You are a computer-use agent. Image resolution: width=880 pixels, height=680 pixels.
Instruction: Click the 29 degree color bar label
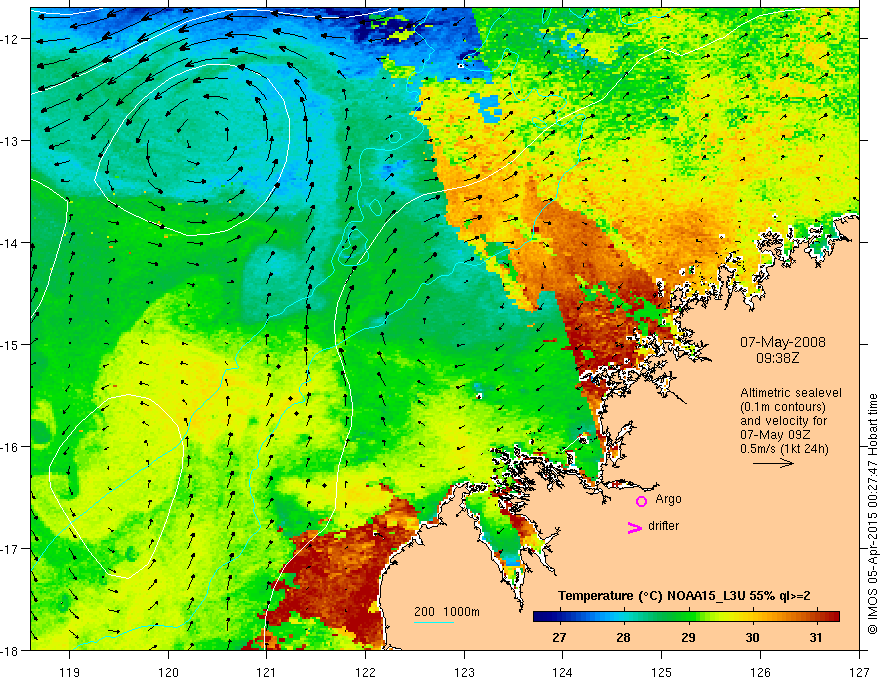coord(688,637)
